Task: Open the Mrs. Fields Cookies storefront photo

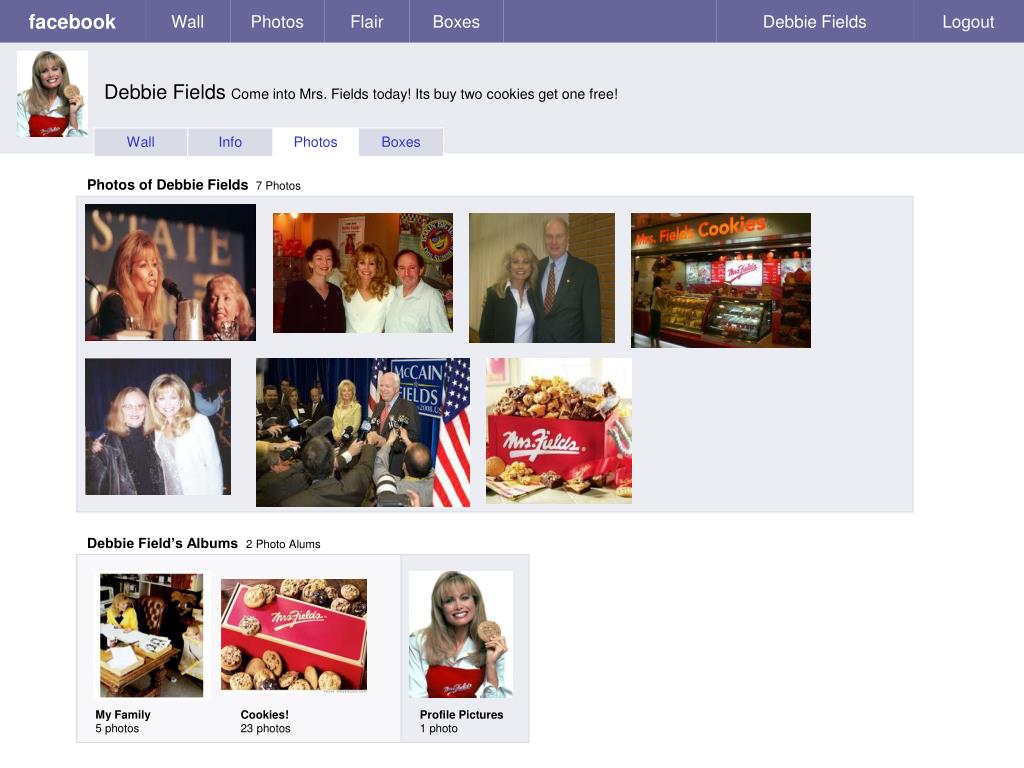Action: (x=721, y=280)
